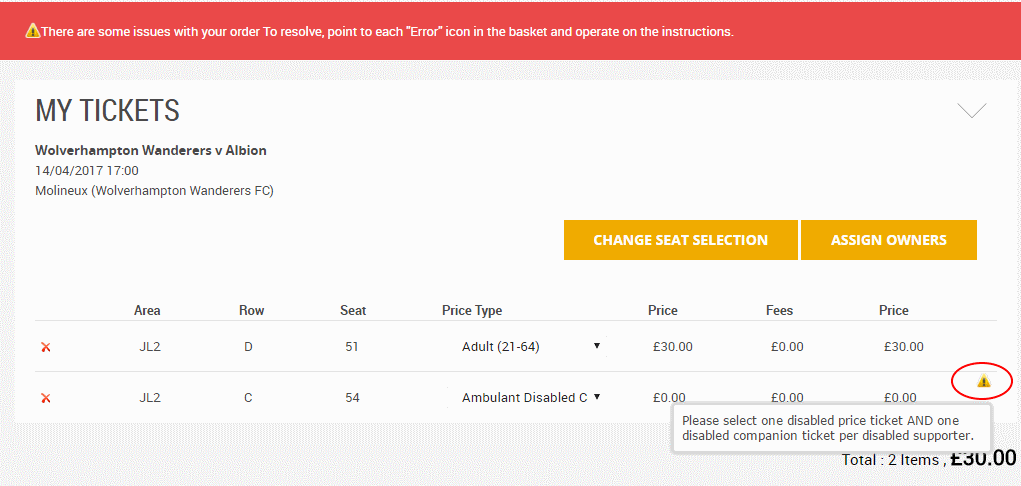This screenshot has height=486, width=1021.
Task: Click the Fees column header
Action: point(779,310)
